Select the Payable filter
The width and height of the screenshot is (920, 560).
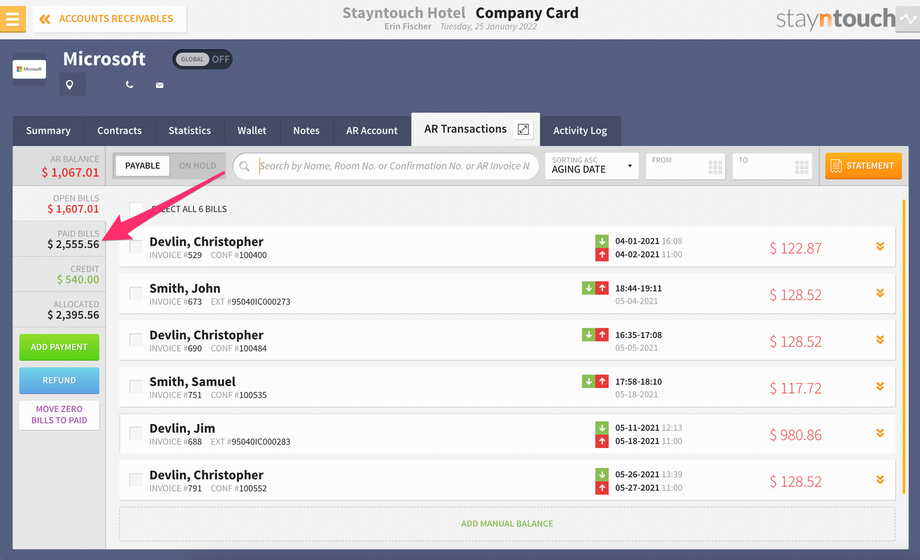[142, 166]
